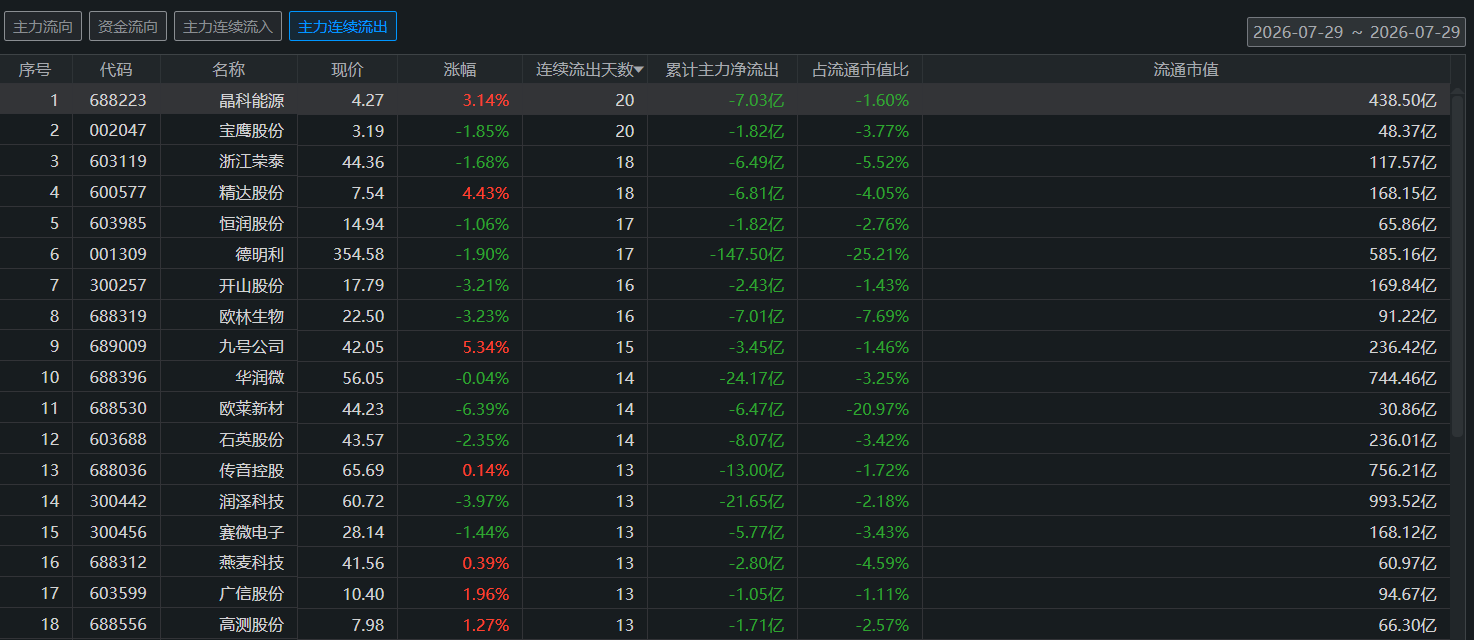Viewport: 1474px width, 640px height.
Task: Click 代码 column header
Action: (x=116, y=70)
